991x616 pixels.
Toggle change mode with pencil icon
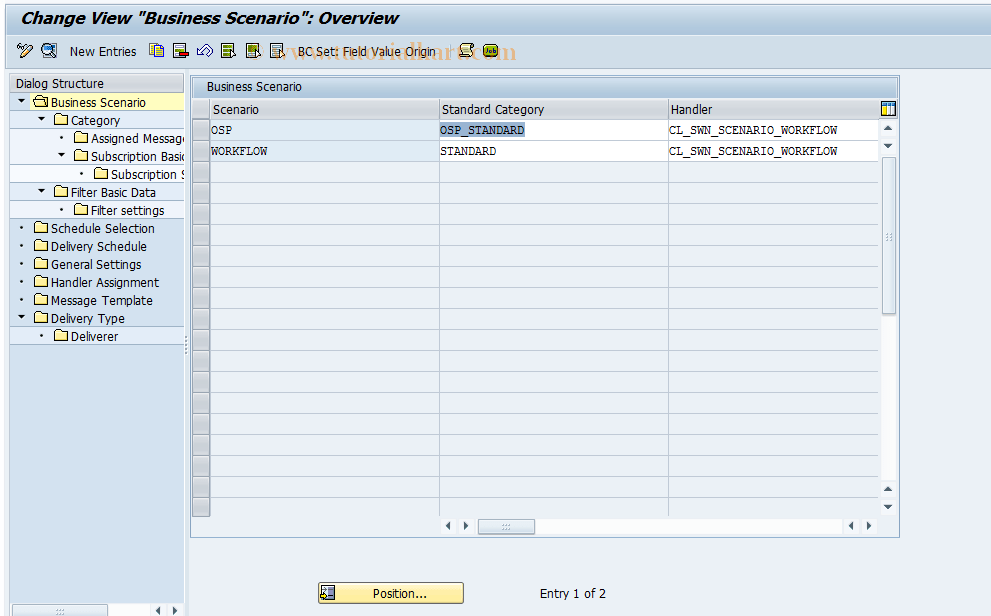coord(23,50)
